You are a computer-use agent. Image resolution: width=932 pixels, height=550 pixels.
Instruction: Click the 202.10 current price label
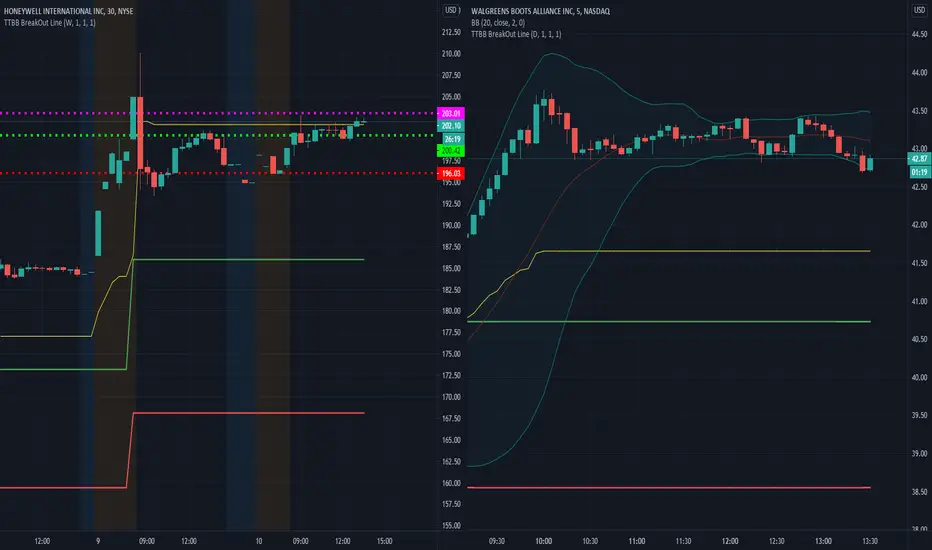pos(451,125)
